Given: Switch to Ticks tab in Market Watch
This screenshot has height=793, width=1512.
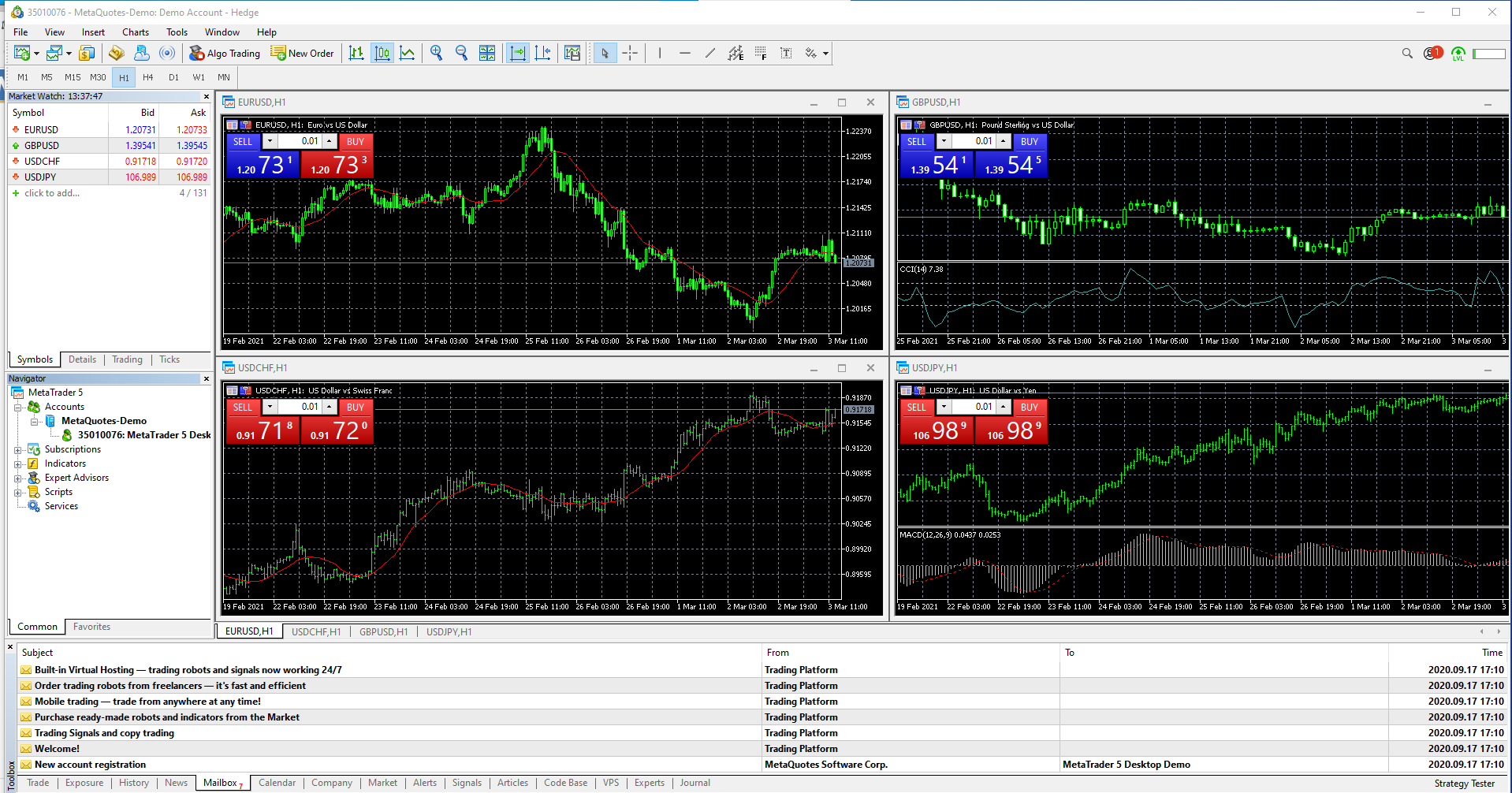Looking at the screenshot, I should coord(169,359).
